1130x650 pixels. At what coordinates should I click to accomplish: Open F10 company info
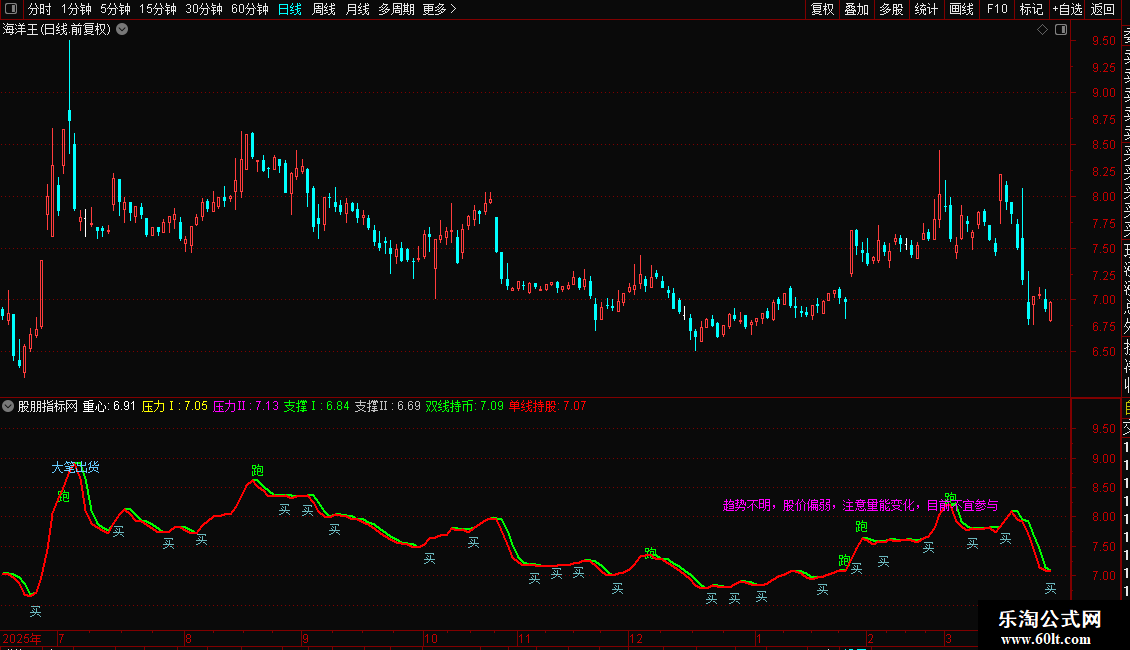(997, 9)
